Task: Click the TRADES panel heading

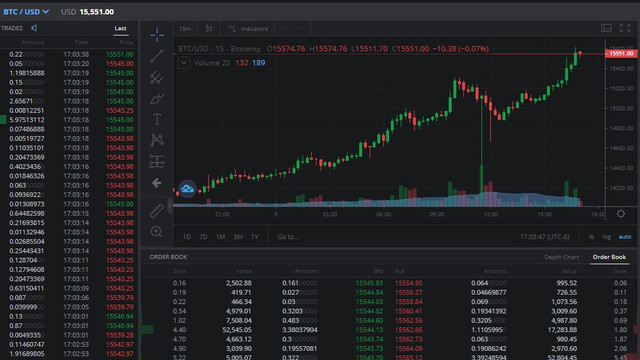Action: click(11, 28)
